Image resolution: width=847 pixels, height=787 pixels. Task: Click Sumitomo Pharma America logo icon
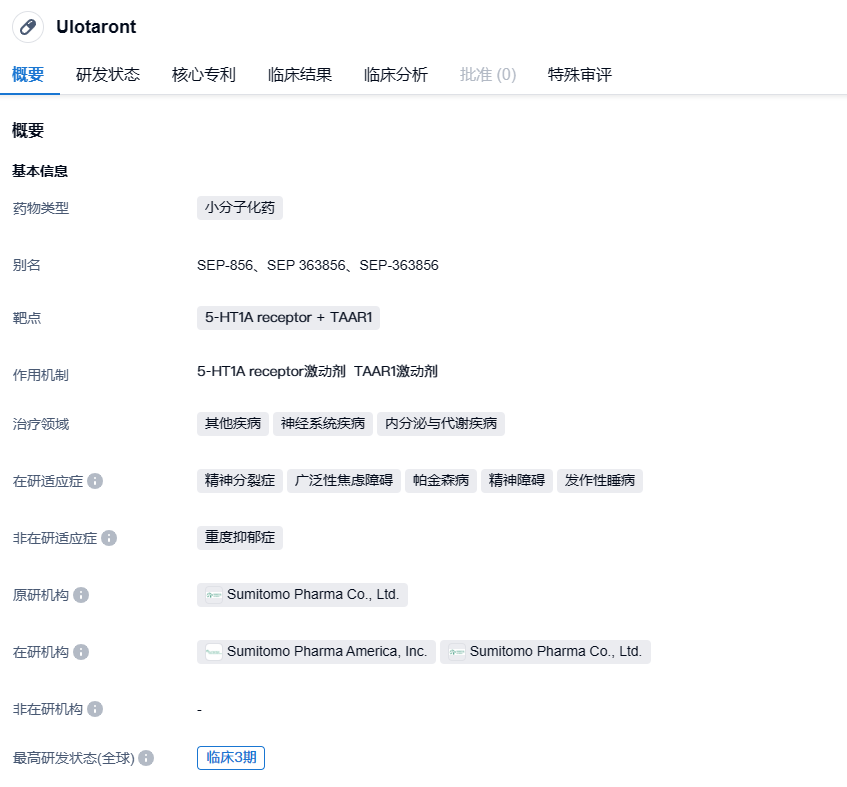click(x=213, y=652)
